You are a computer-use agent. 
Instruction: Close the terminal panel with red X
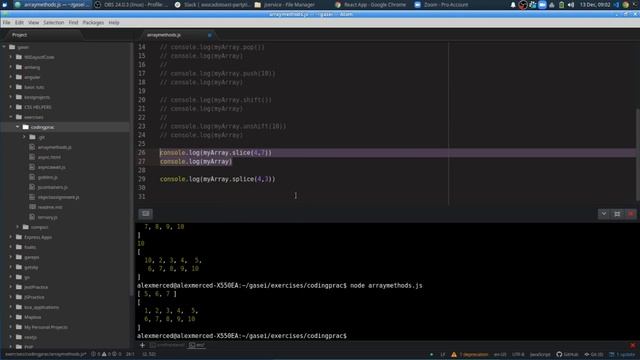point(631,214)
